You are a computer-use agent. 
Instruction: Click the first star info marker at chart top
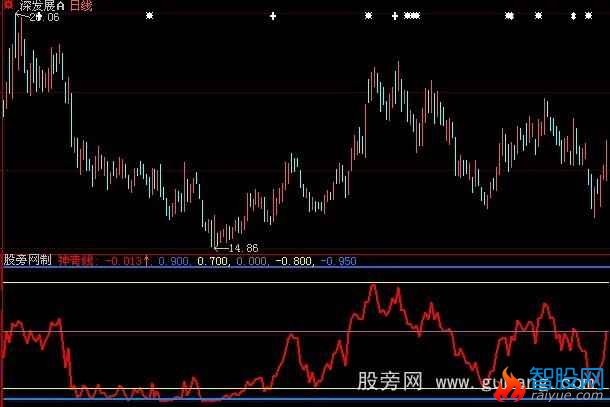tap(150, 16)
